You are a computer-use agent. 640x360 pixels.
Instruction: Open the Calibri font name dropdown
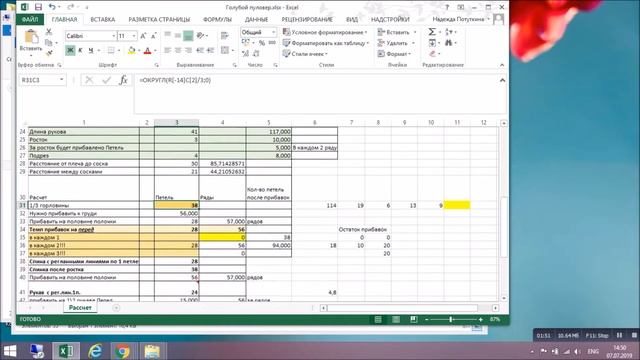point(114,36)
